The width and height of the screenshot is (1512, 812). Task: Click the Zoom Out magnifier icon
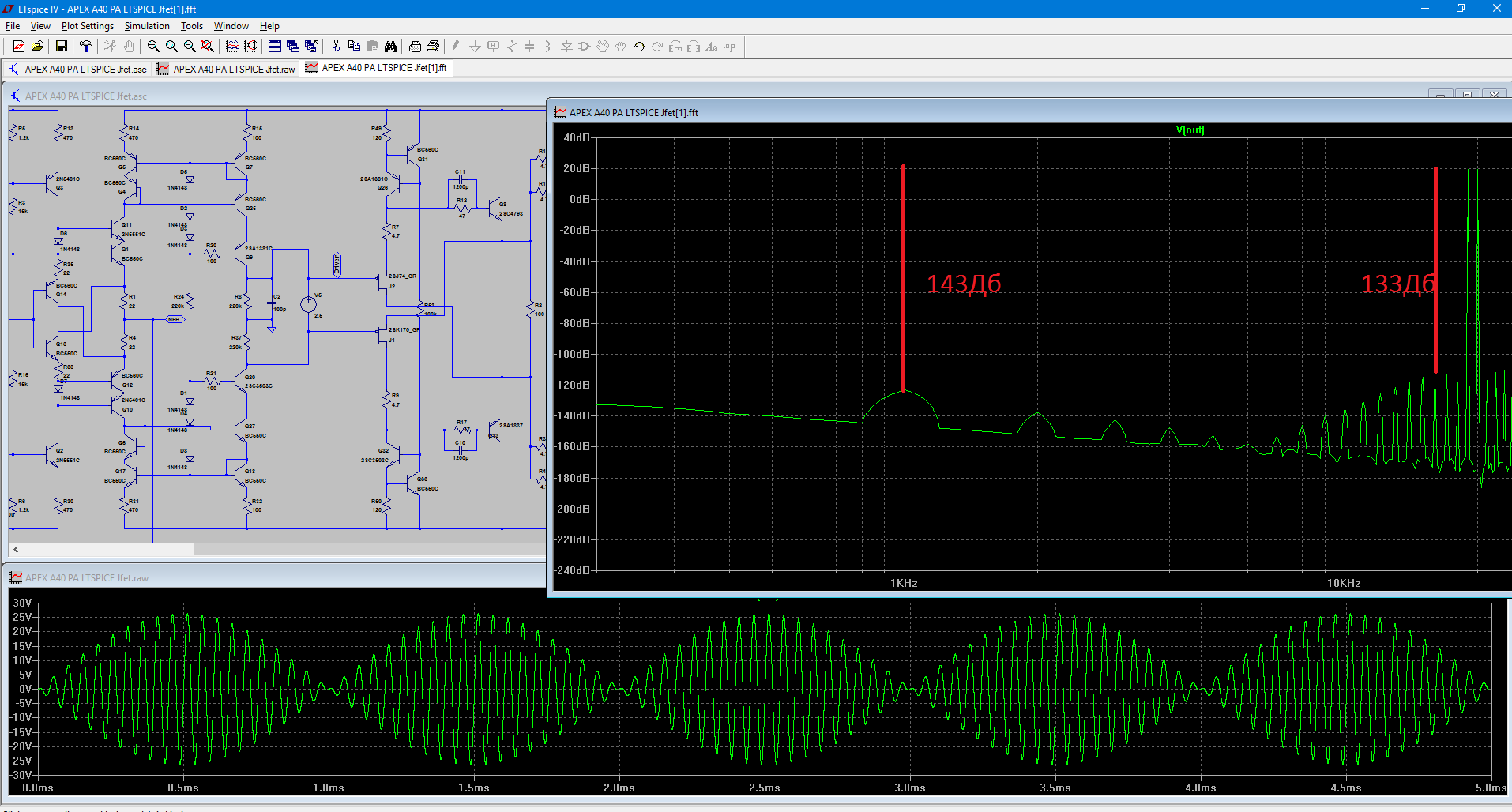[x=190, y=47]
